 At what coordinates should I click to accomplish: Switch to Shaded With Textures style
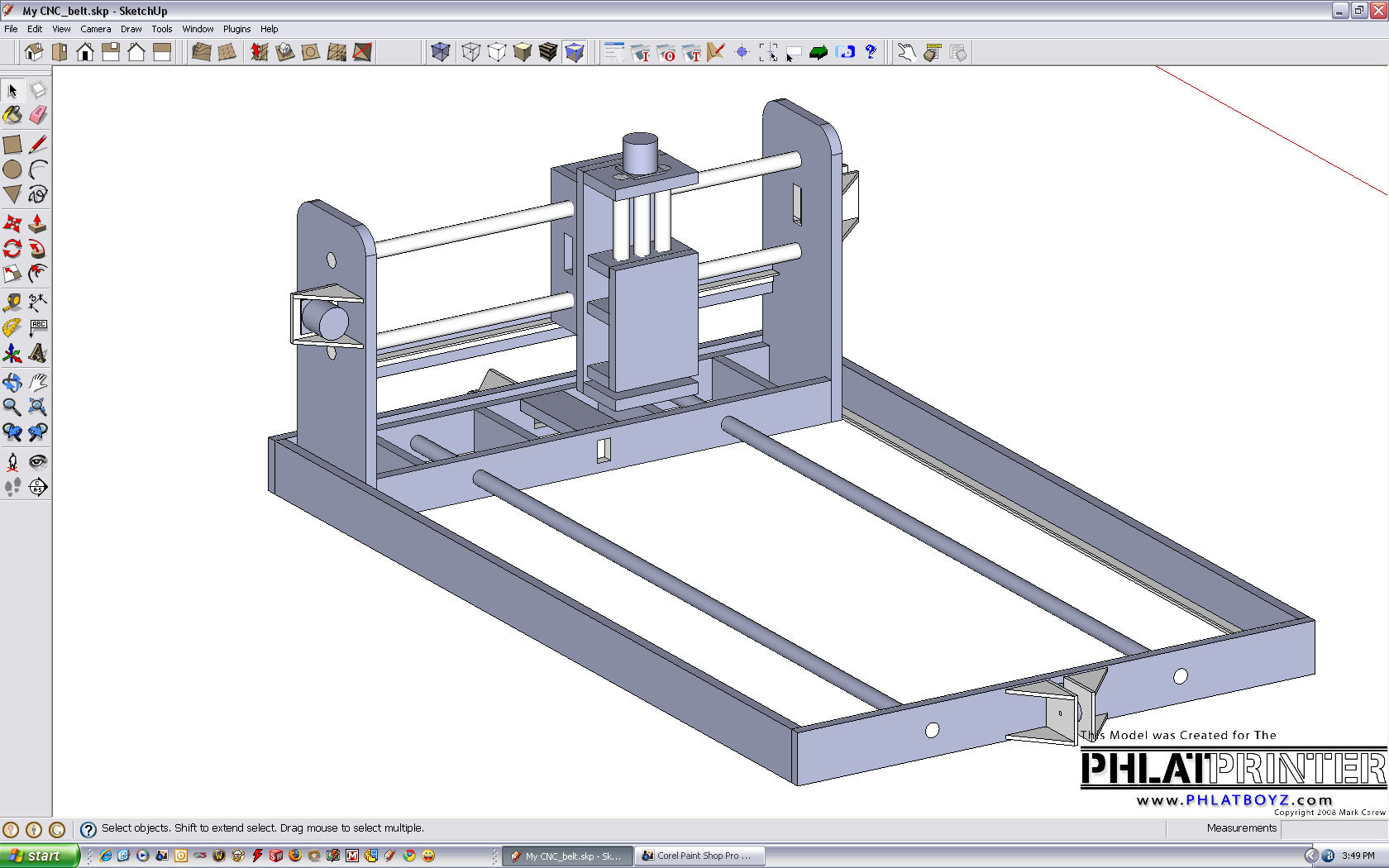[x=548, y=52]
